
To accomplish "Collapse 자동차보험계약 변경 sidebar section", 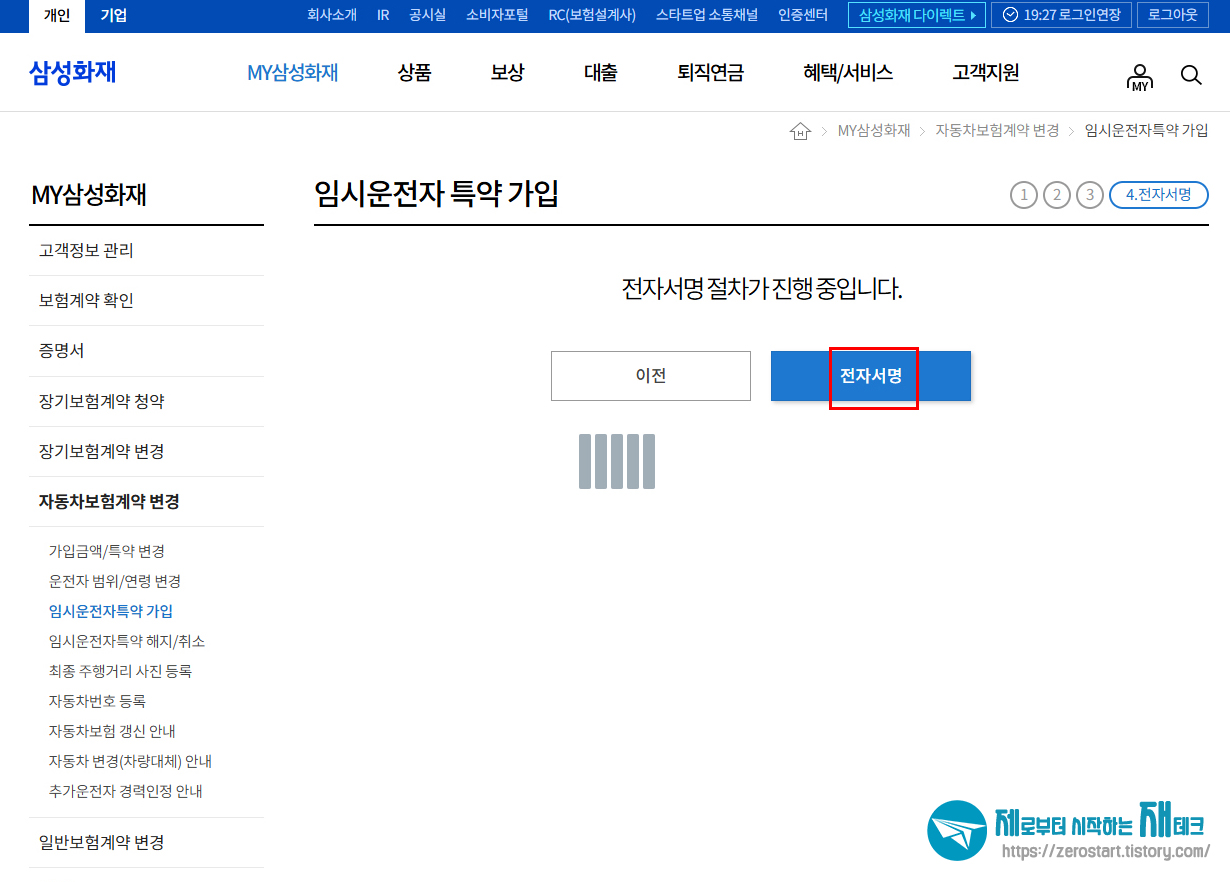I will (x=147, y=502).
